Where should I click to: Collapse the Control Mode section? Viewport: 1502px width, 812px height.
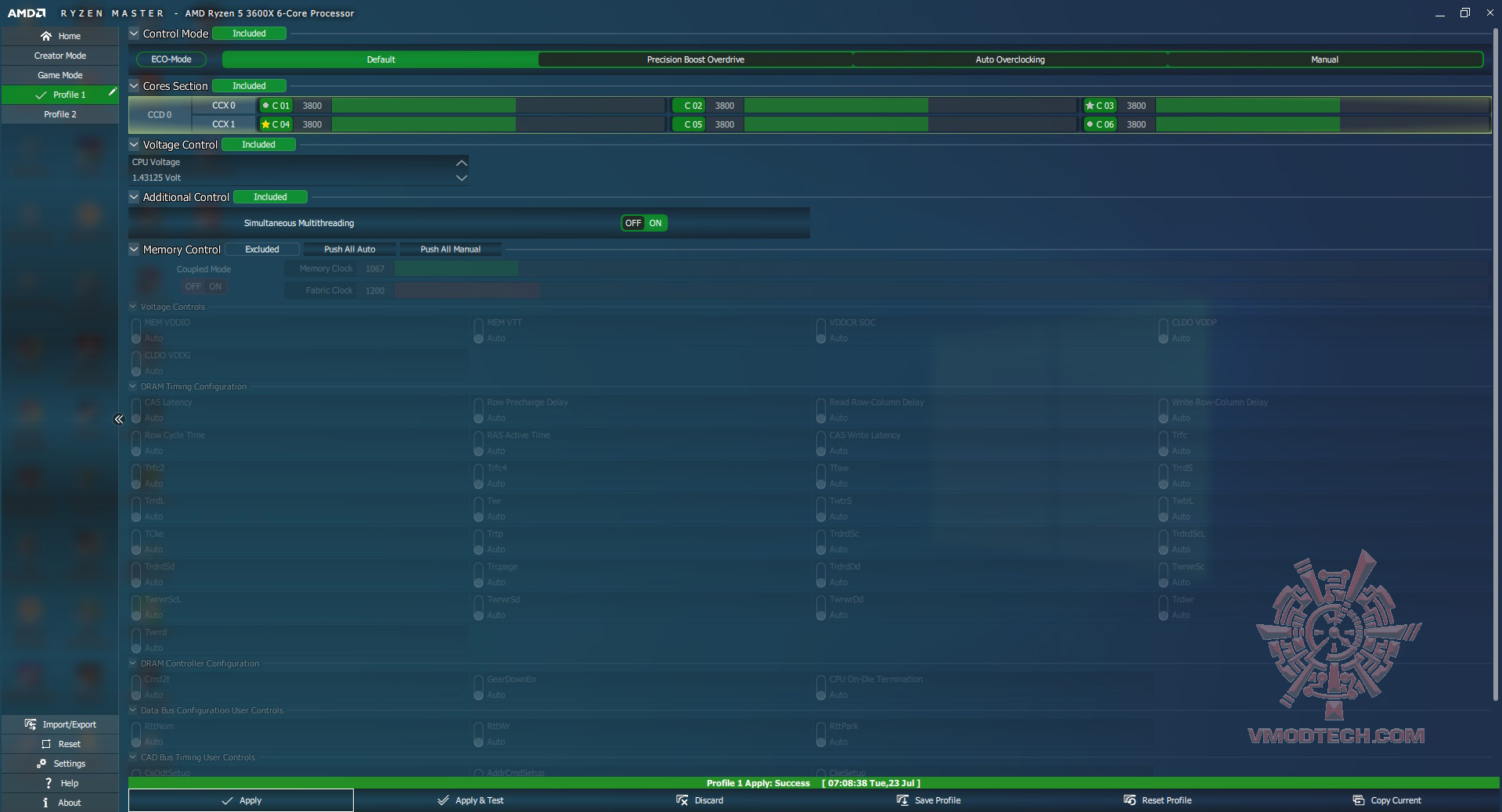[134, 34]
